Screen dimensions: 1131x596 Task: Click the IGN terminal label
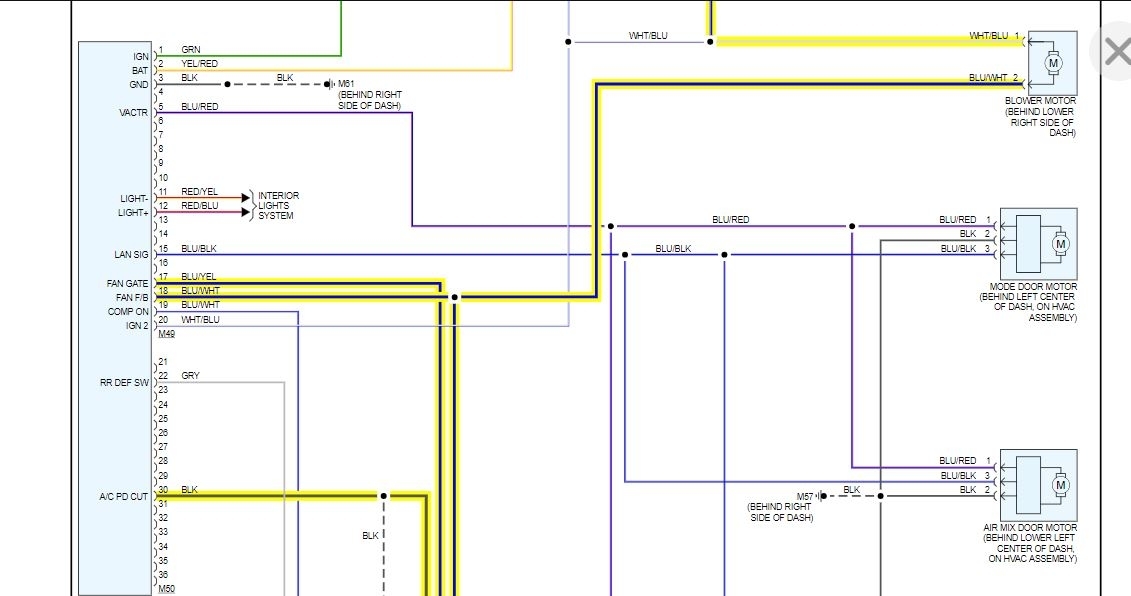tap(141, 56)
